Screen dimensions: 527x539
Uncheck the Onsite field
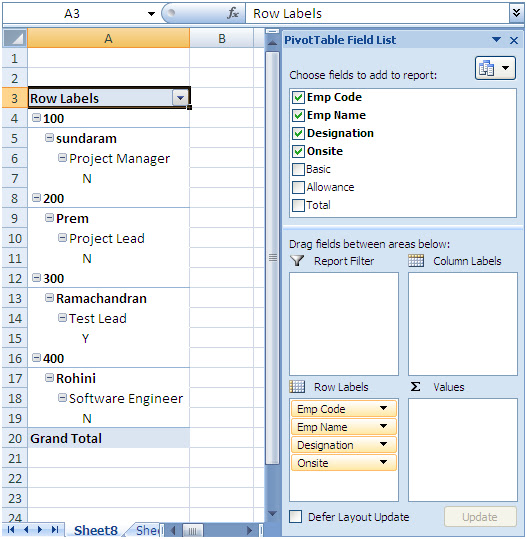pyautogui.click(x=298, y=151)
